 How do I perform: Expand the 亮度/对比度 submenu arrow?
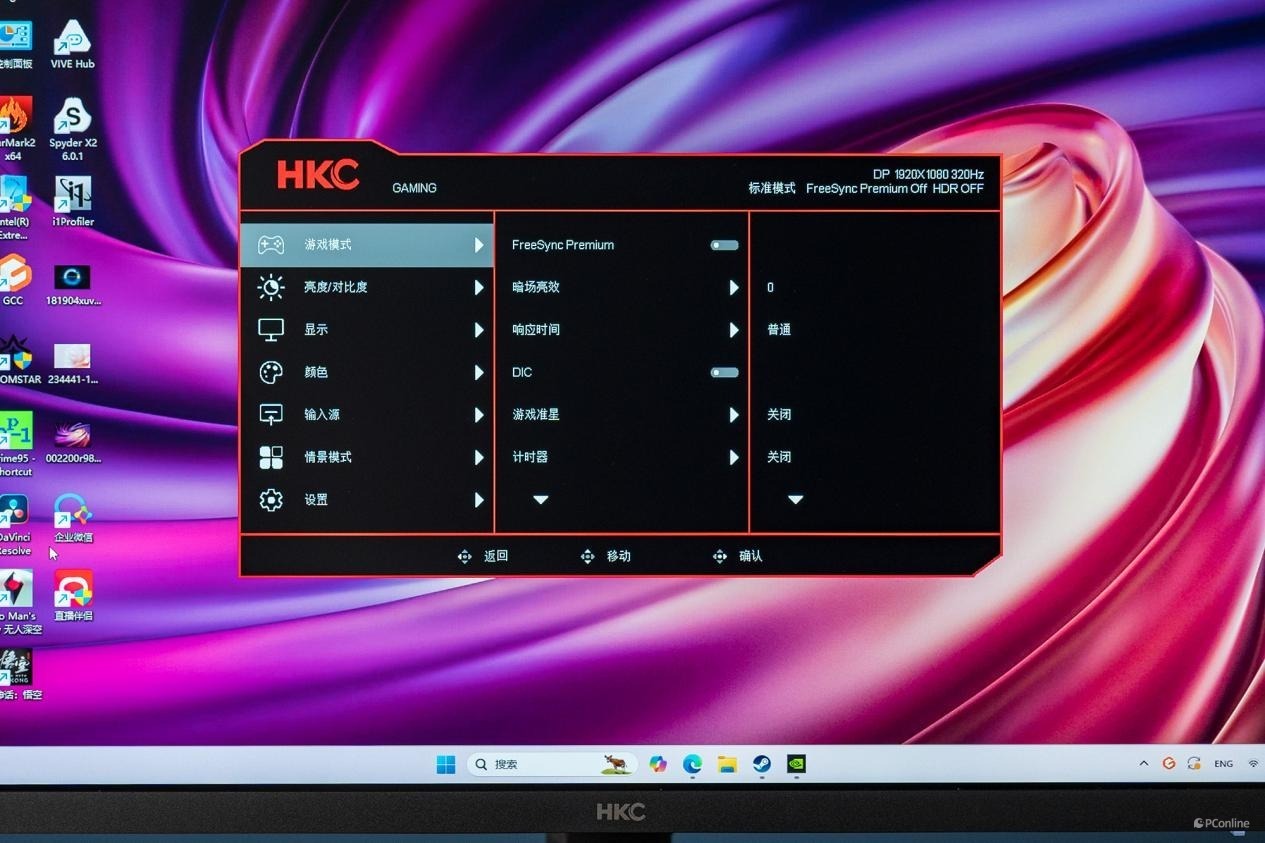pyautogui.click(x=479, y=287)
